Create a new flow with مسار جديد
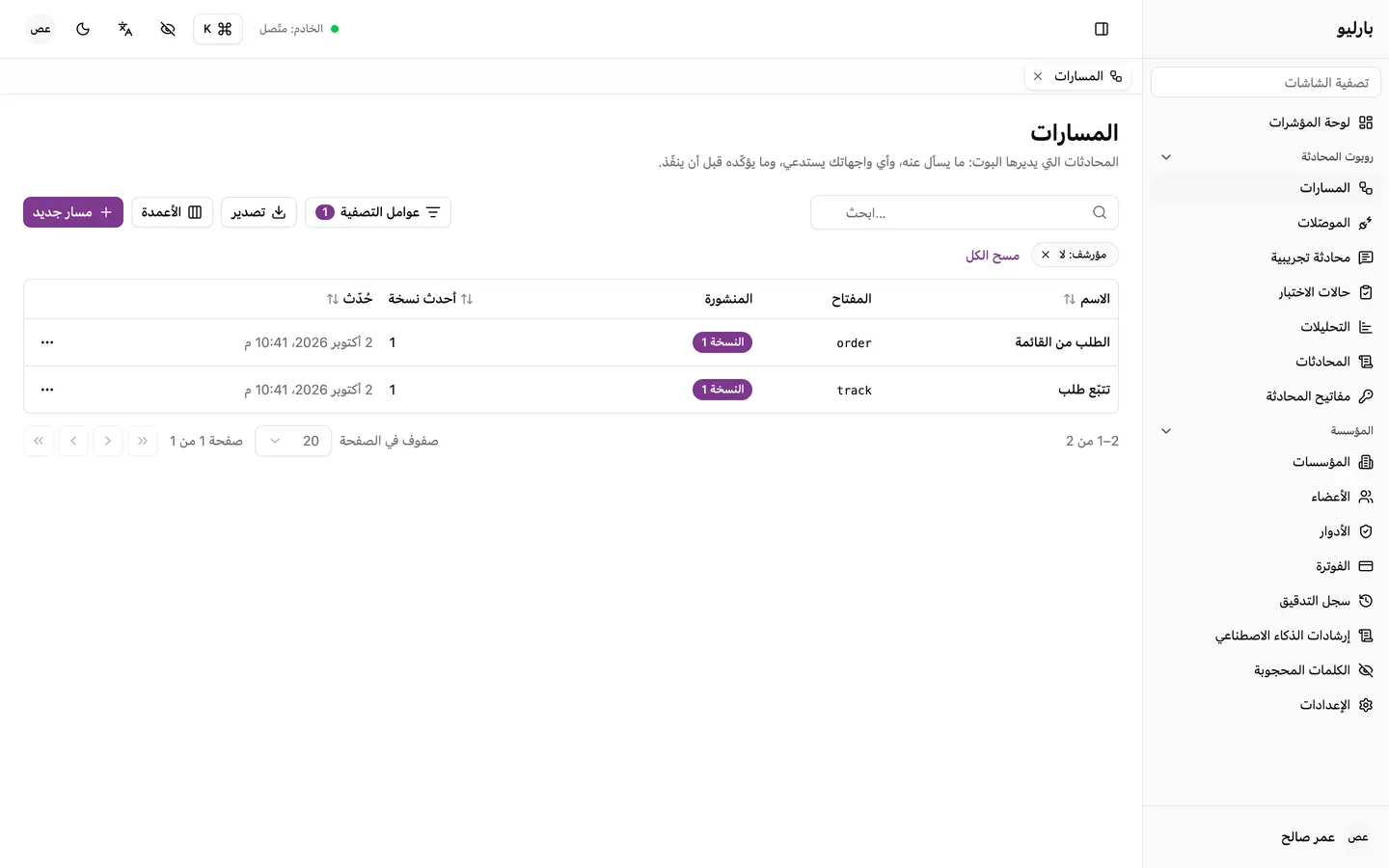Screen dimensions: 1389x868 click(73, 212)
